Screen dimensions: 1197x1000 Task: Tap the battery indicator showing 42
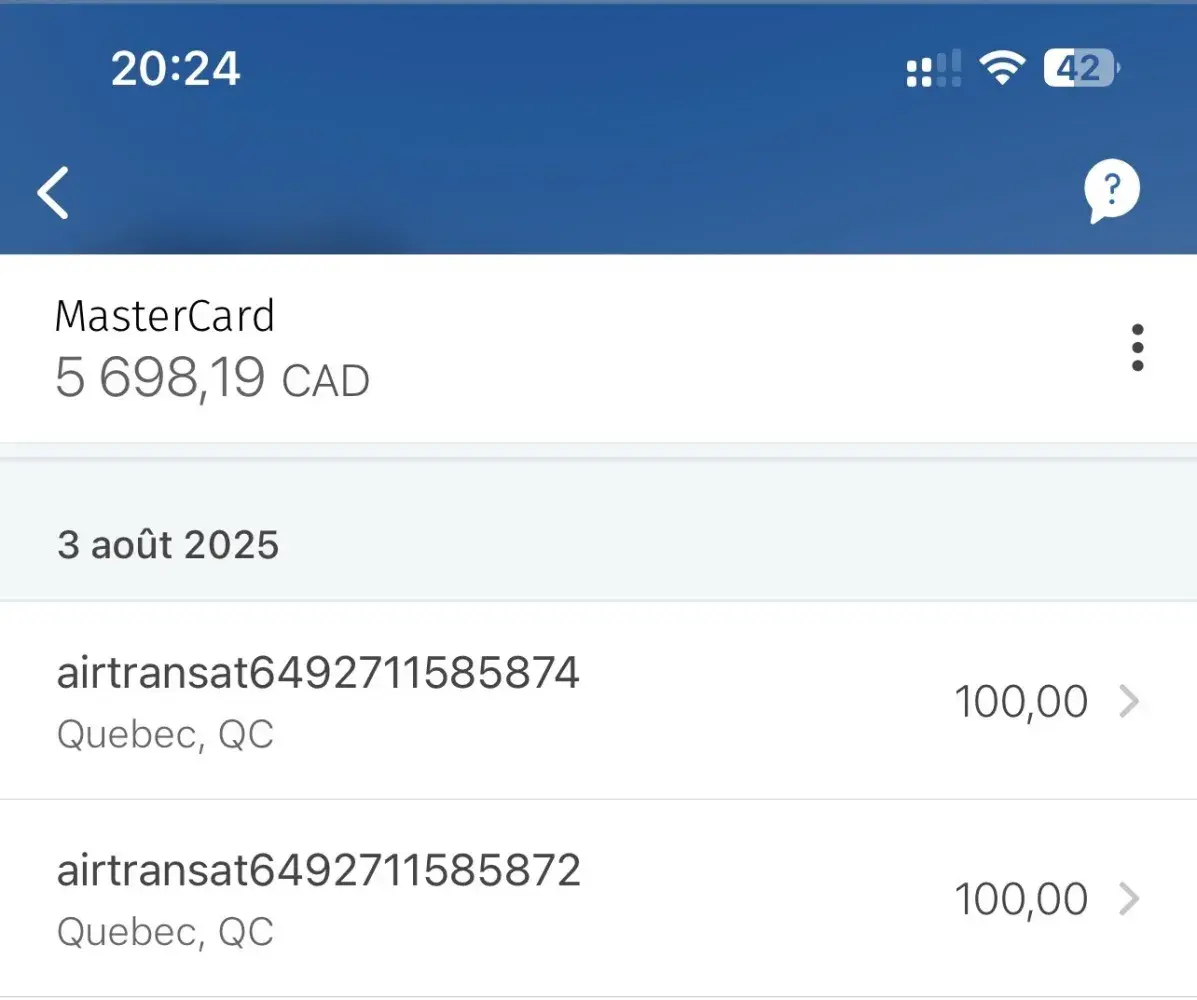(x=1081, y=69)
